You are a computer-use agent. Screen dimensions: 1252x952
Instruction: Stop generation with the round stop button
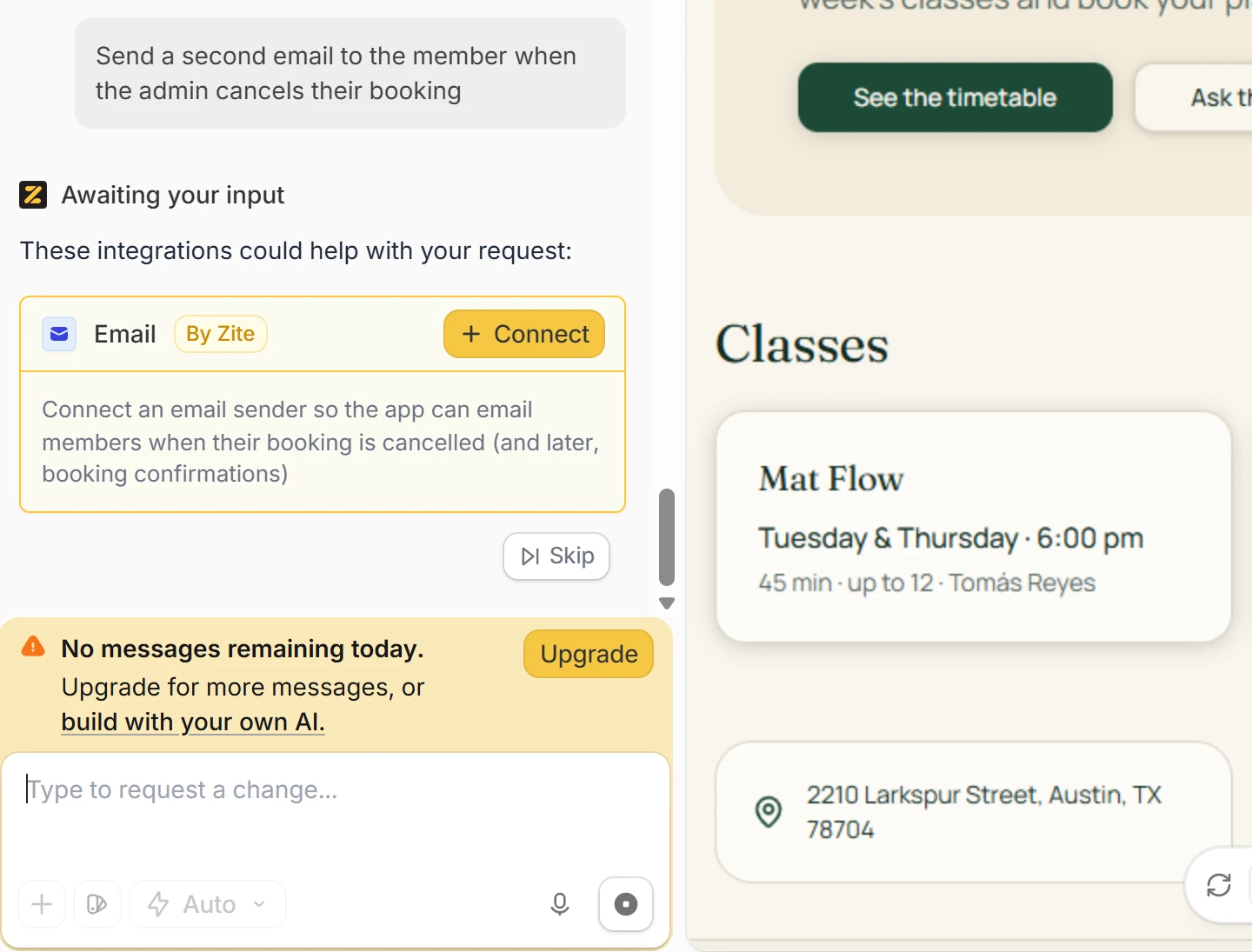pyautogui.click(x=626, y=904)
